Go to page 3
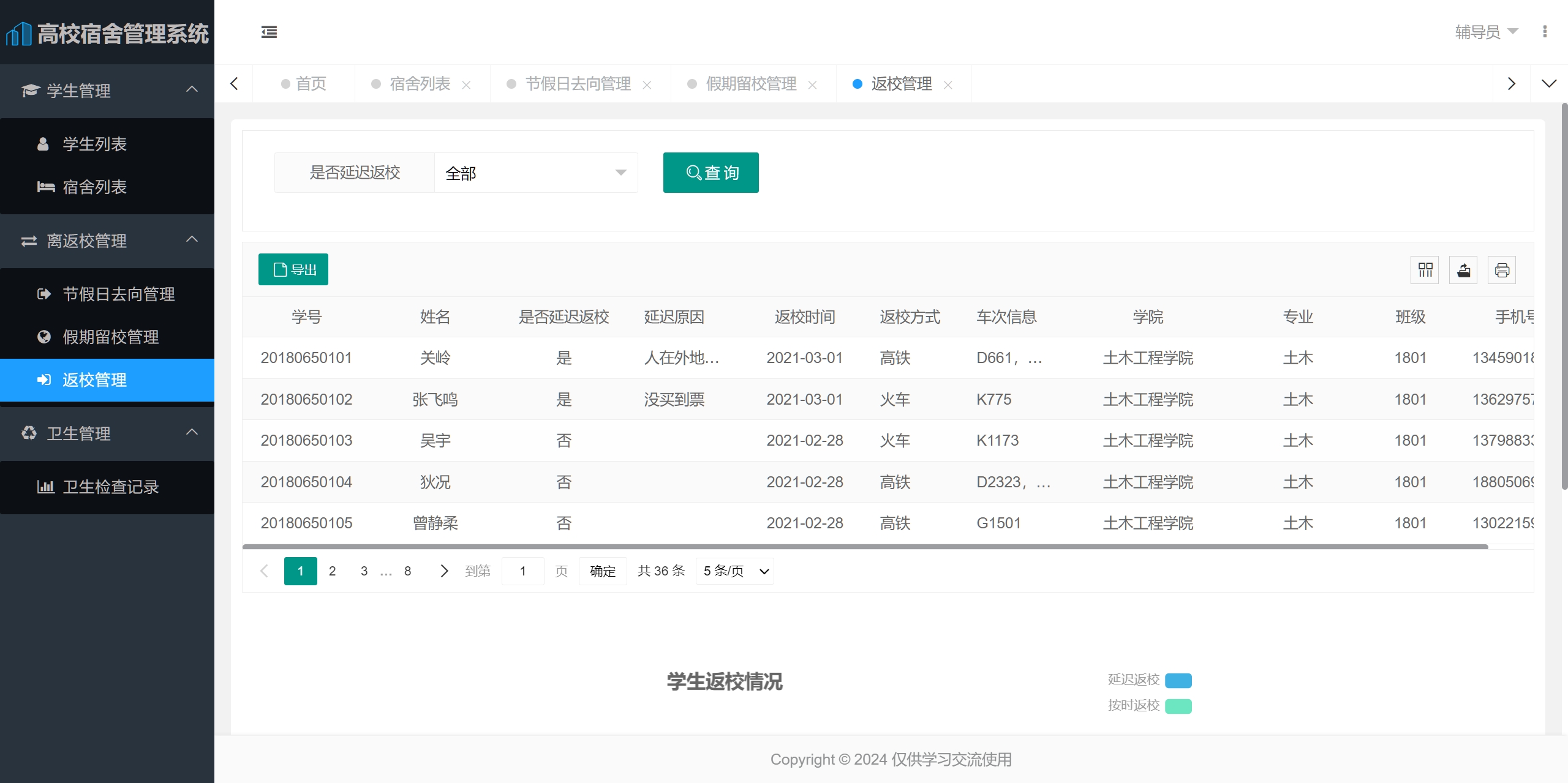Viewport: 1568px width, 783px height. [364, 571]
